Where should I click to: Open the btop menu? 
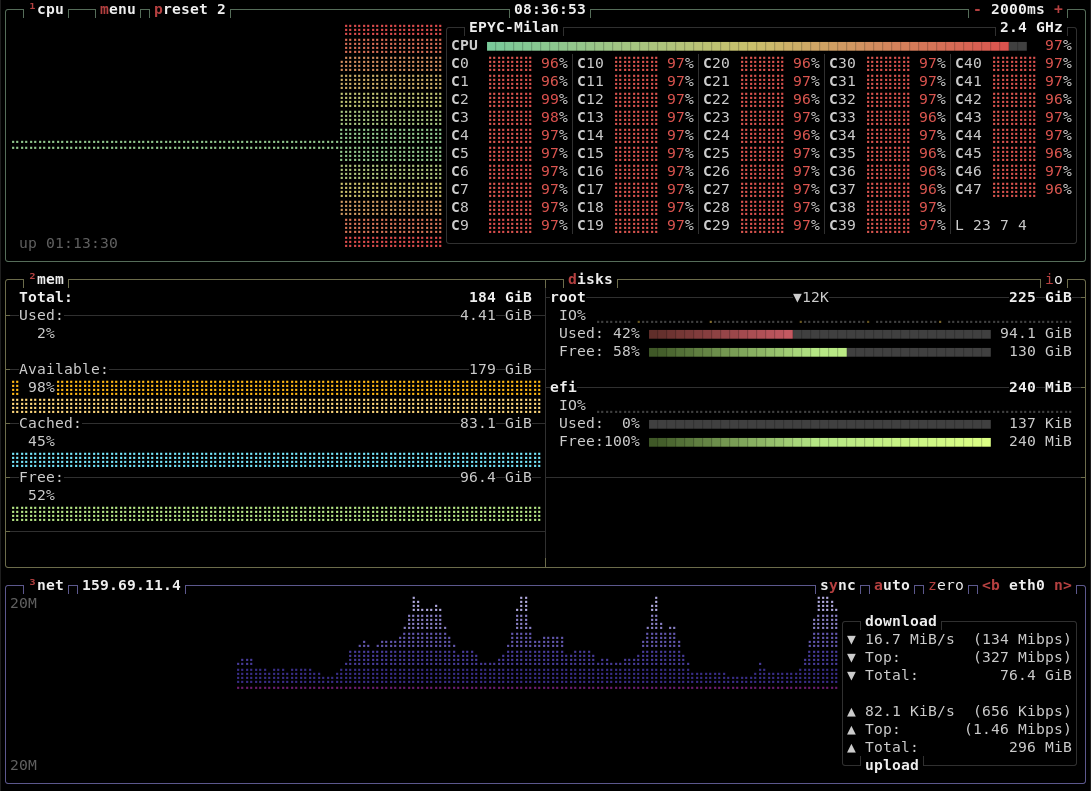pos(117,9)
